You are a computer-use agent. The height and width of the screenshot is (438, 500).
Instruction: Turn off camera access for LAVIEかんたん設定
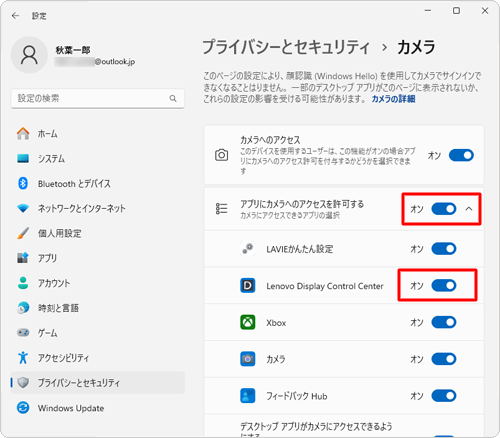444,249
